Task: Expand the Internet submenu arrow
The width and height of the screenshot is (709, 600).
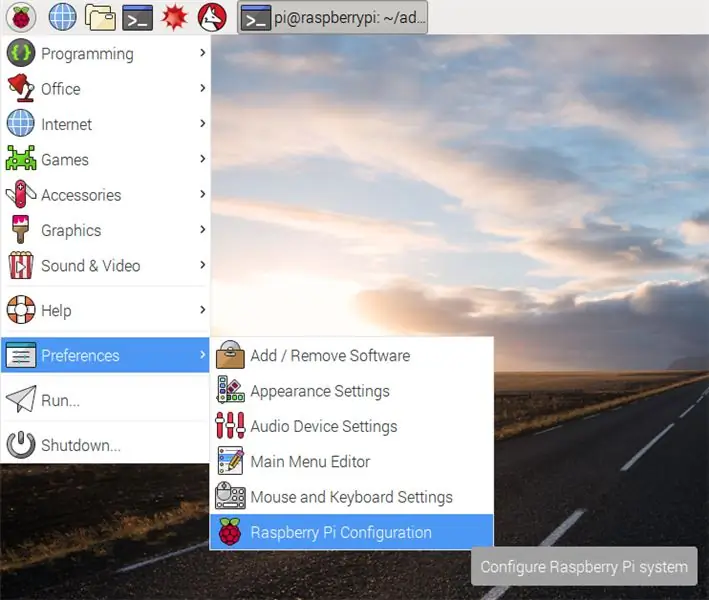Action: point(203,123)
